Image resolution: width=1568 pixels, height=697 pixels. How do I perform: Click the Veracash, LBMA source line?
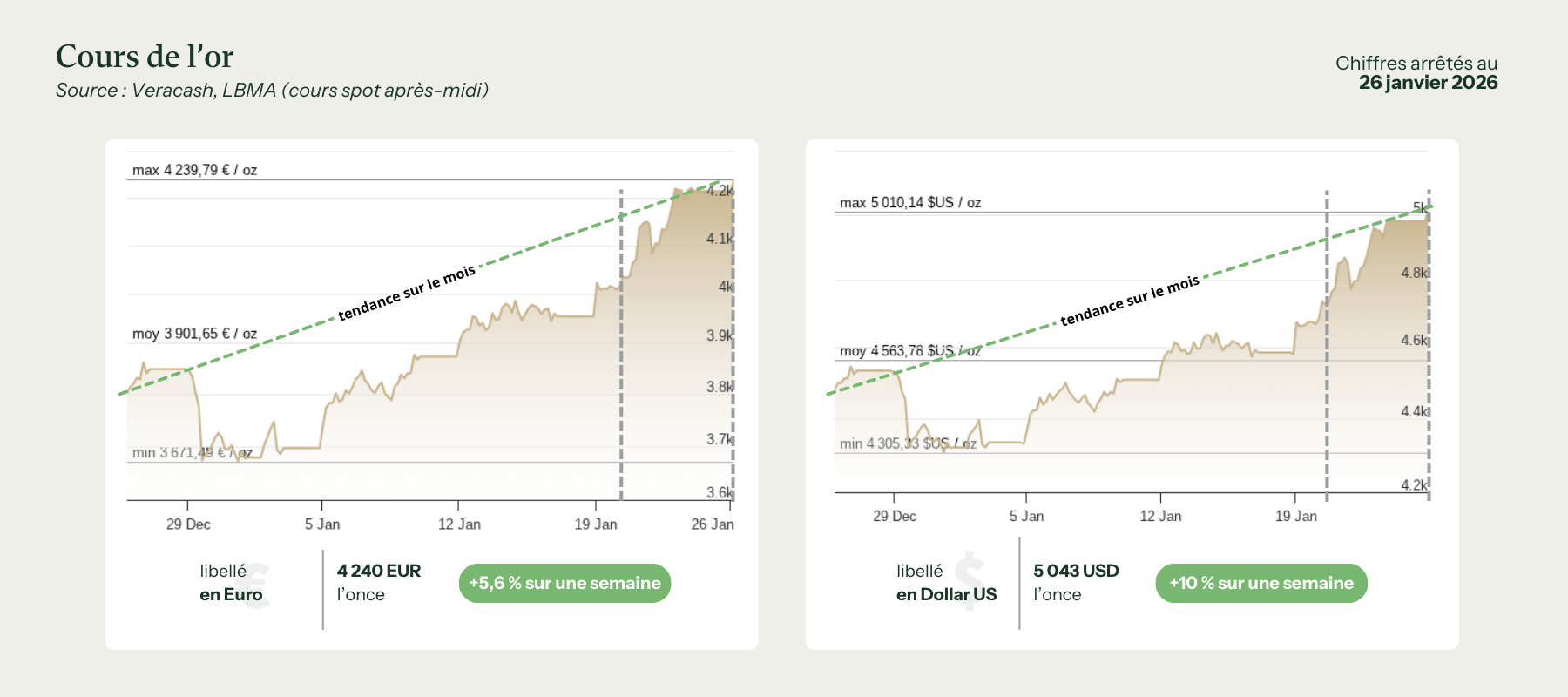tap(272, 91)
